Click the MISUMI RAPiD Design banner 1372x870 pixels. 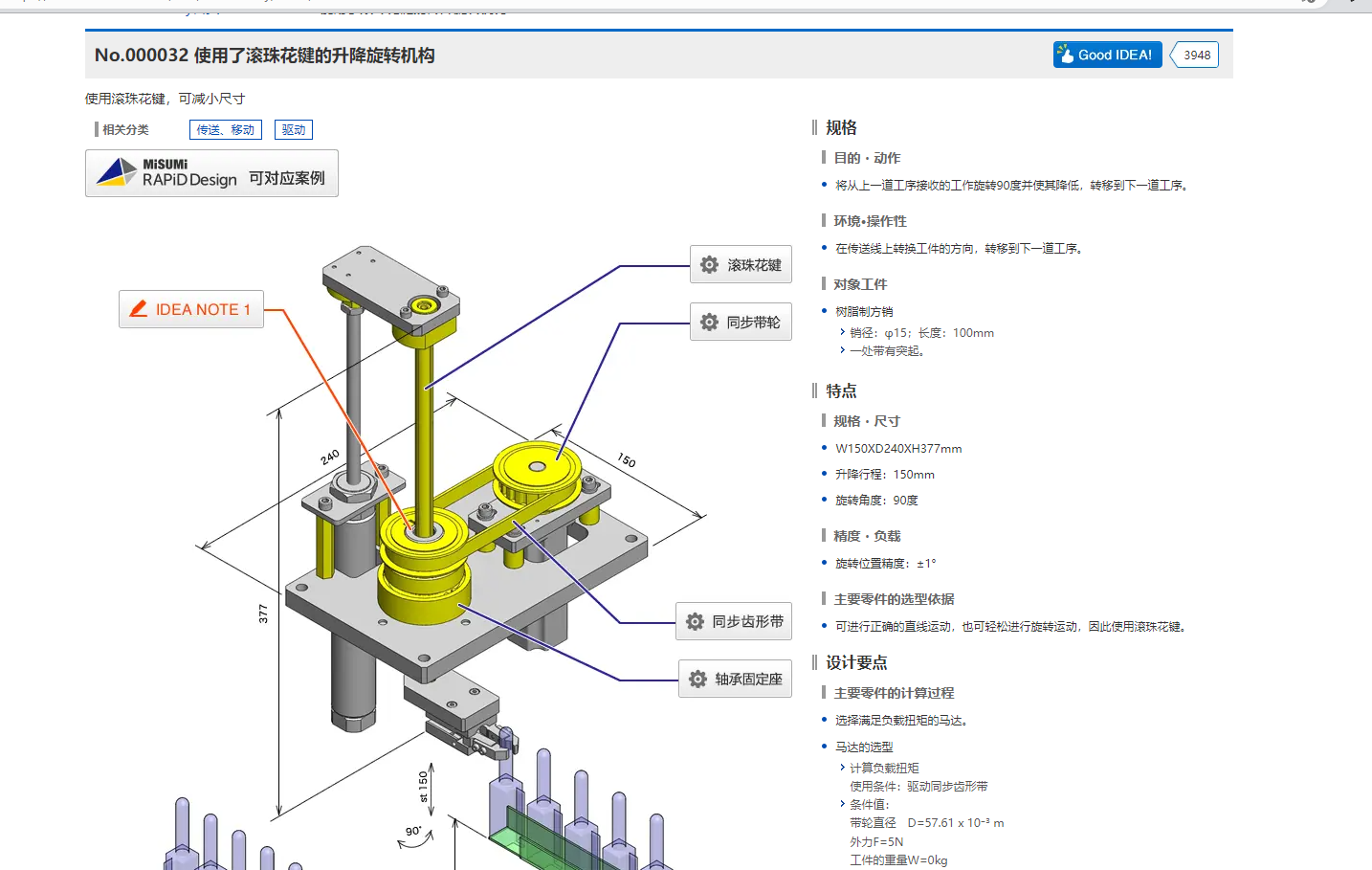click(x=211, y=173)
